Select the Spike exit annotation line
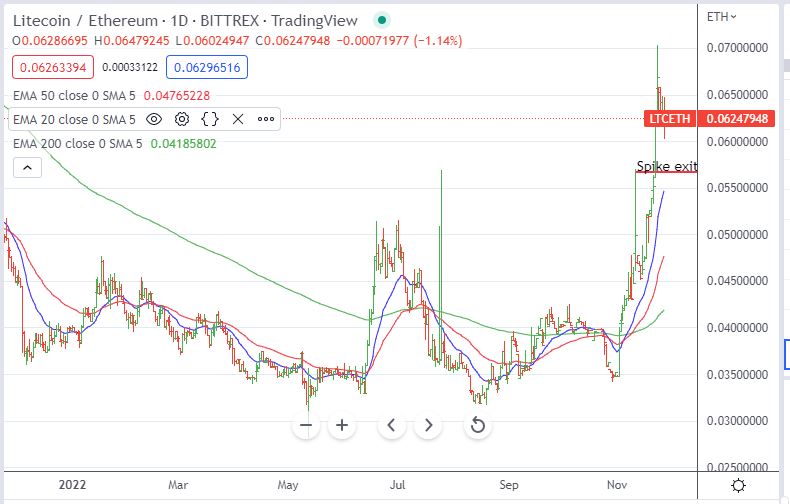This screenshot has width=790, height=504. [667, 172]
